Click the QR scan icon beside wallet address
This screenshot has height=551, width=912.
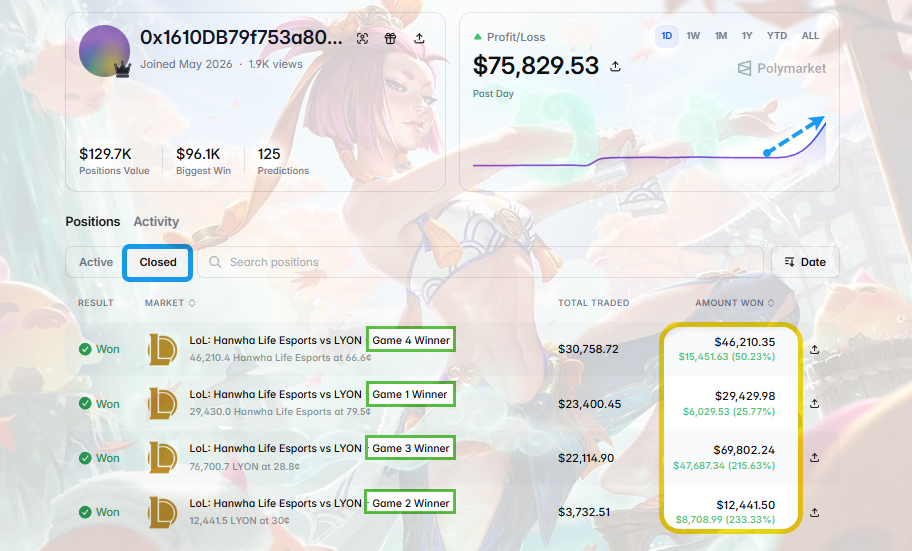pos(362,38)
